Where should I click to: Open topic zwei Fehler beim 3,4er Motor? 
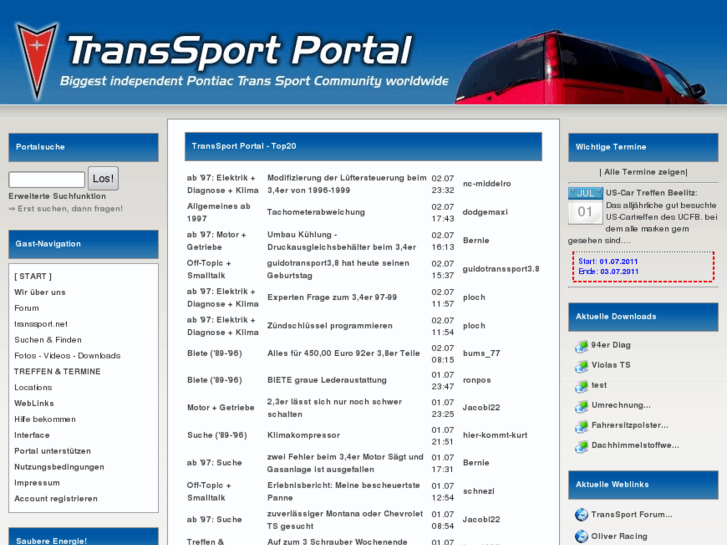345,463
